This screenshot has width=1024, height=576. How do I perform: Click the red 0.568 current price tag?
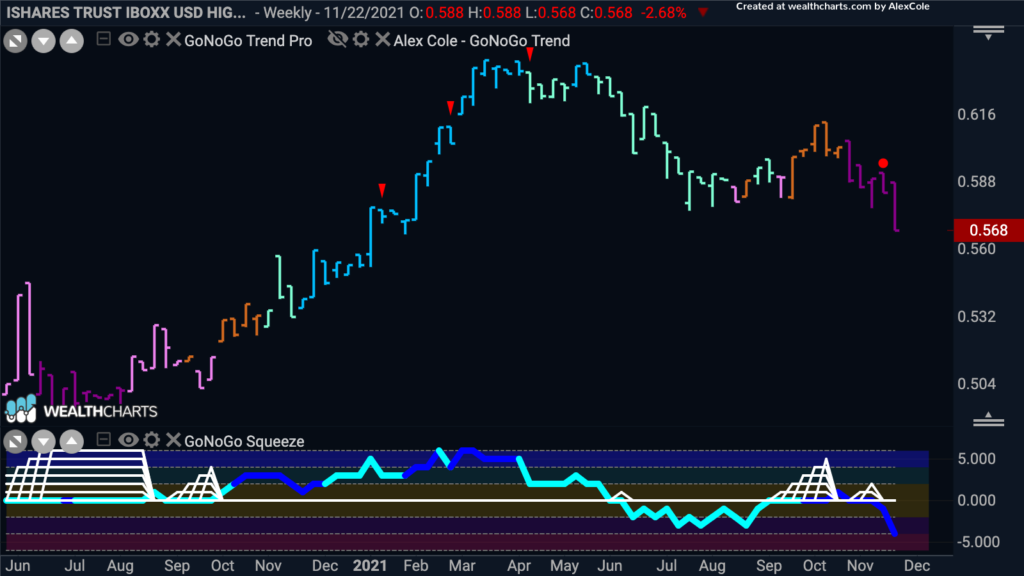click(x=989, y=230)
